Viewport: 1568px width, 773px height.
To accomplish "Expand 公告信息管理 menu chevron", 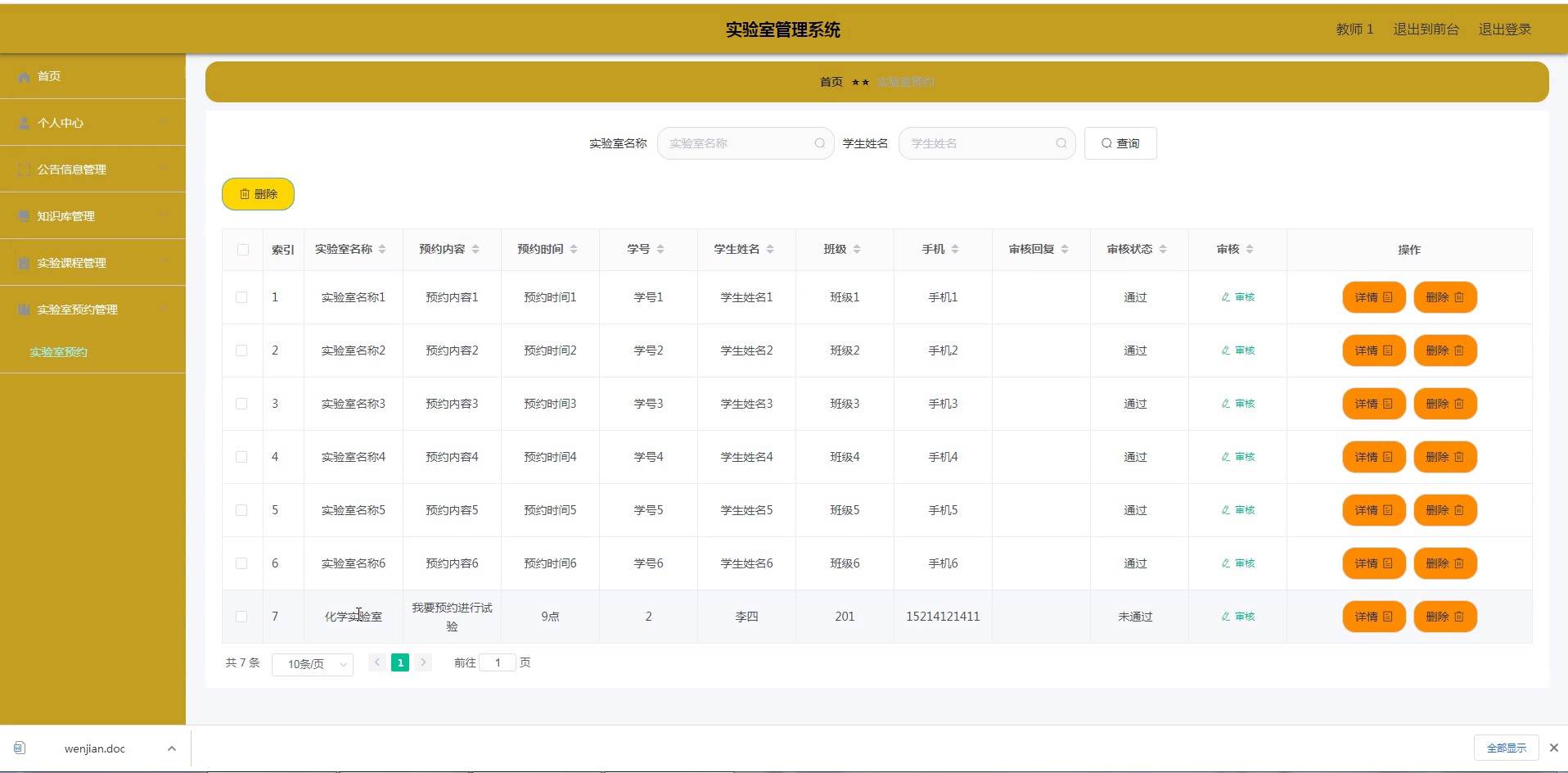I will coord(164,170).
